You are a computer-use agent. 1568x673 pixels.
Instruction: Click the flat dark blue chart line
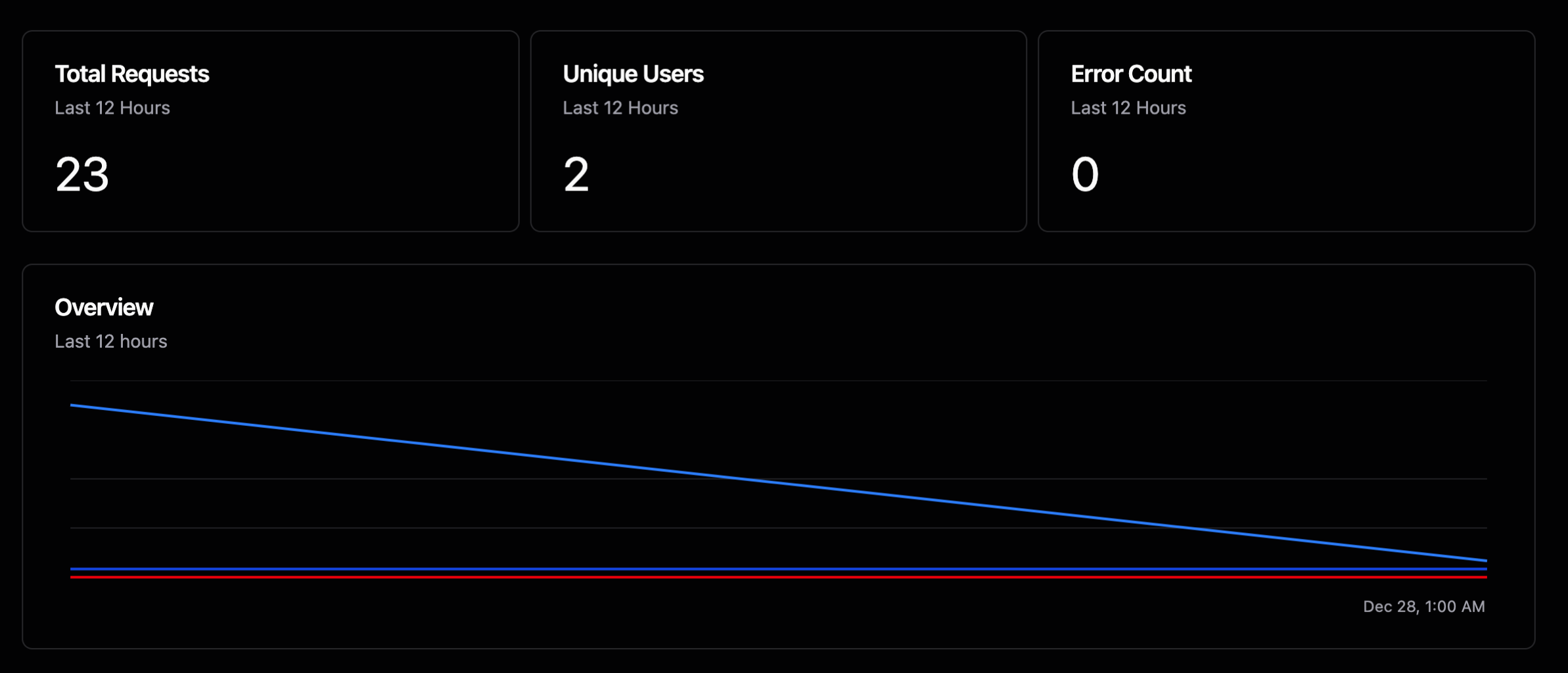point(779,569)
